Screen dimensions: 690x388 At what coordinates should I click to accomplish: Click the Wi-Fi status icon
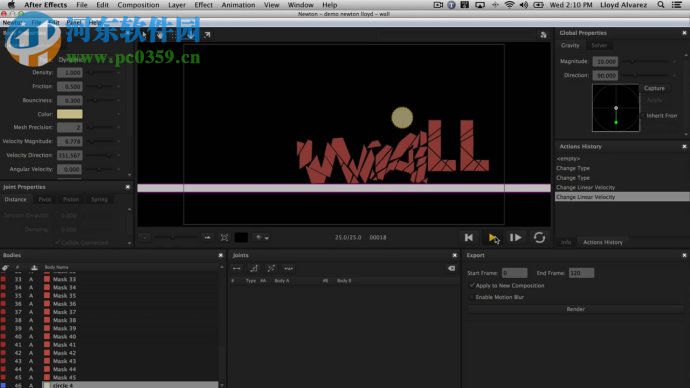point(509,5)
